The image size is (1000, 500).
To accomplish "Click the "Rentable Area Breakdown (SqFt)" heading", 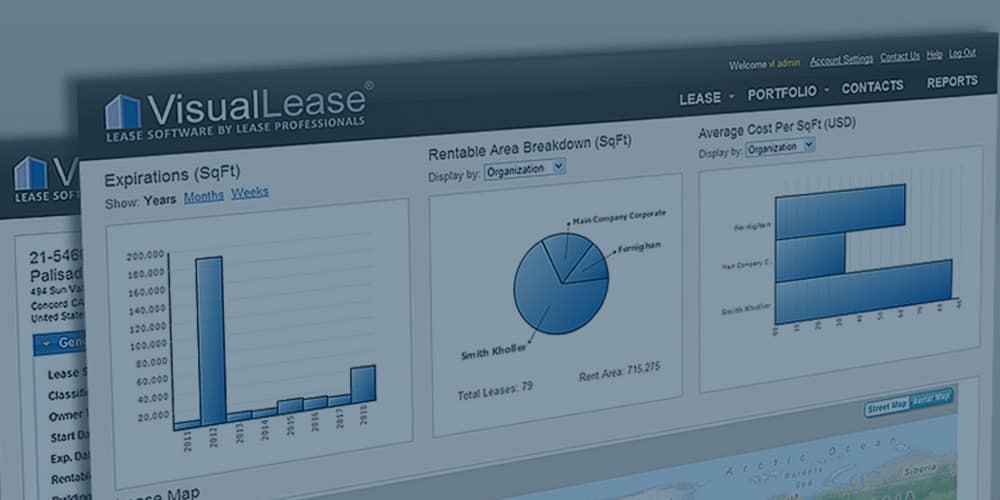I will 529,148.
